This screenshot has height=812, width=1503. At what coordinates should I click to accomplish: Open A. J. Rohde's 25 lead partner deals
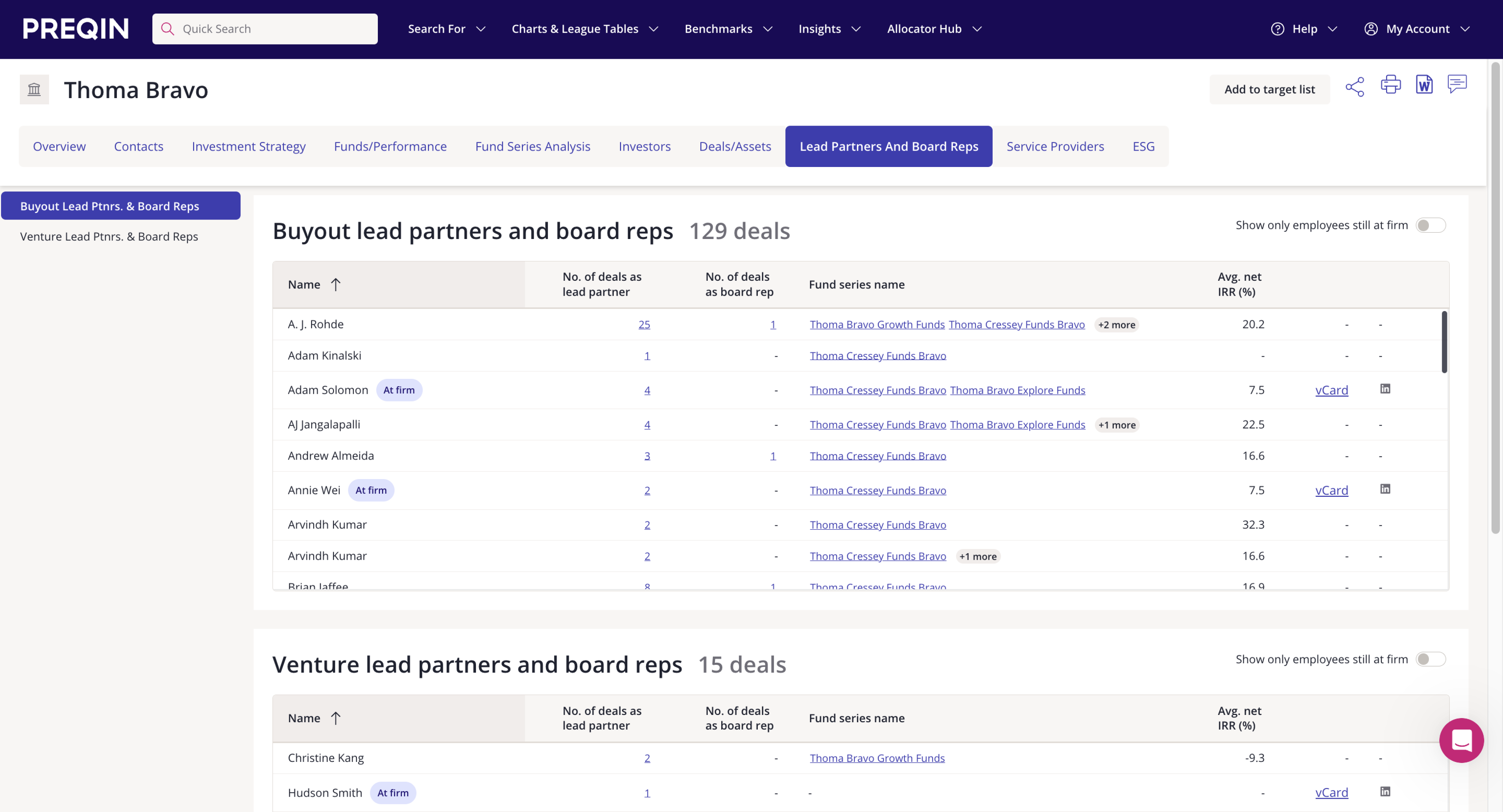tap(644, 325)
